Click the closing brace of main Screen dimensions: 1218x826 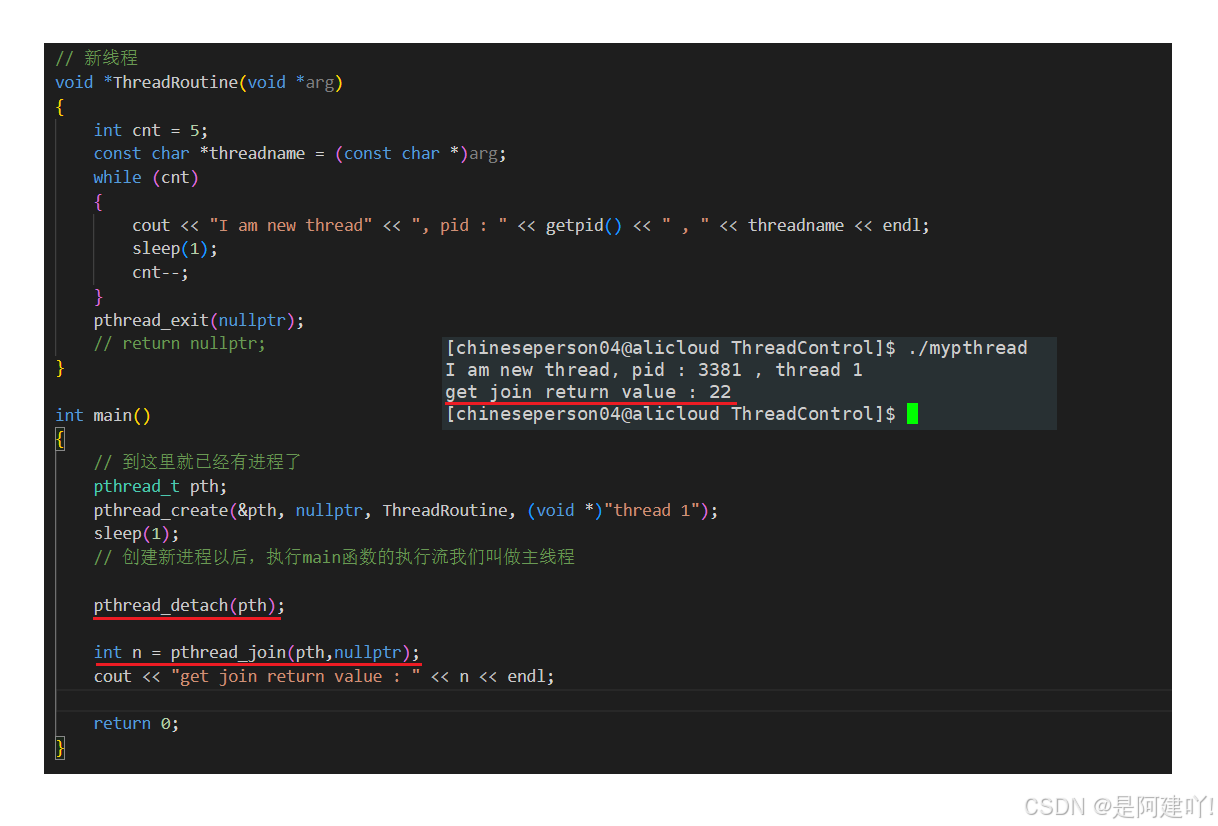[x=60, y=747]
